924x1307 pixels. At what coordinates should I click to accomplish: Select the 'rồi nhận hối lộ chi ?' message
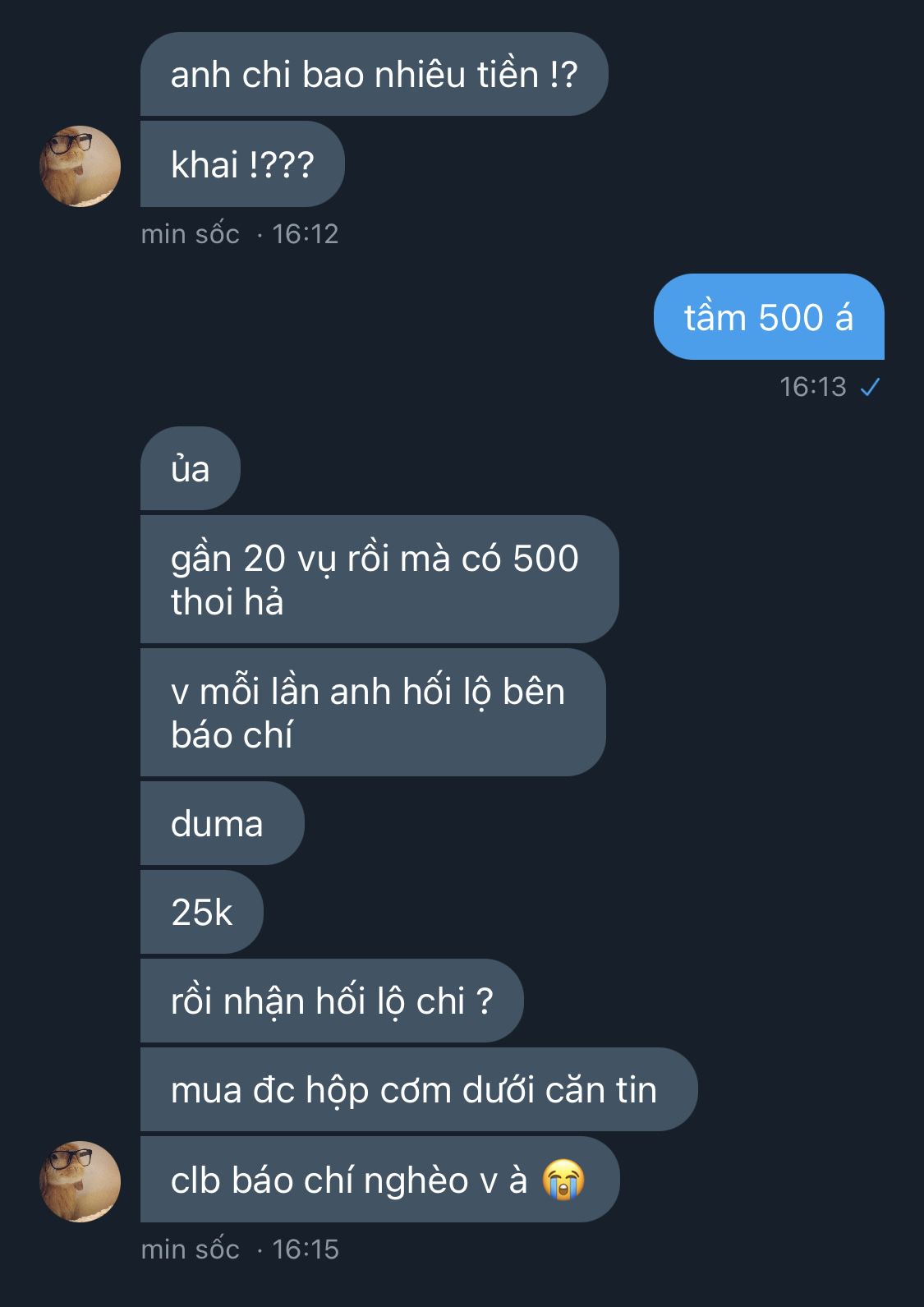332,1001
